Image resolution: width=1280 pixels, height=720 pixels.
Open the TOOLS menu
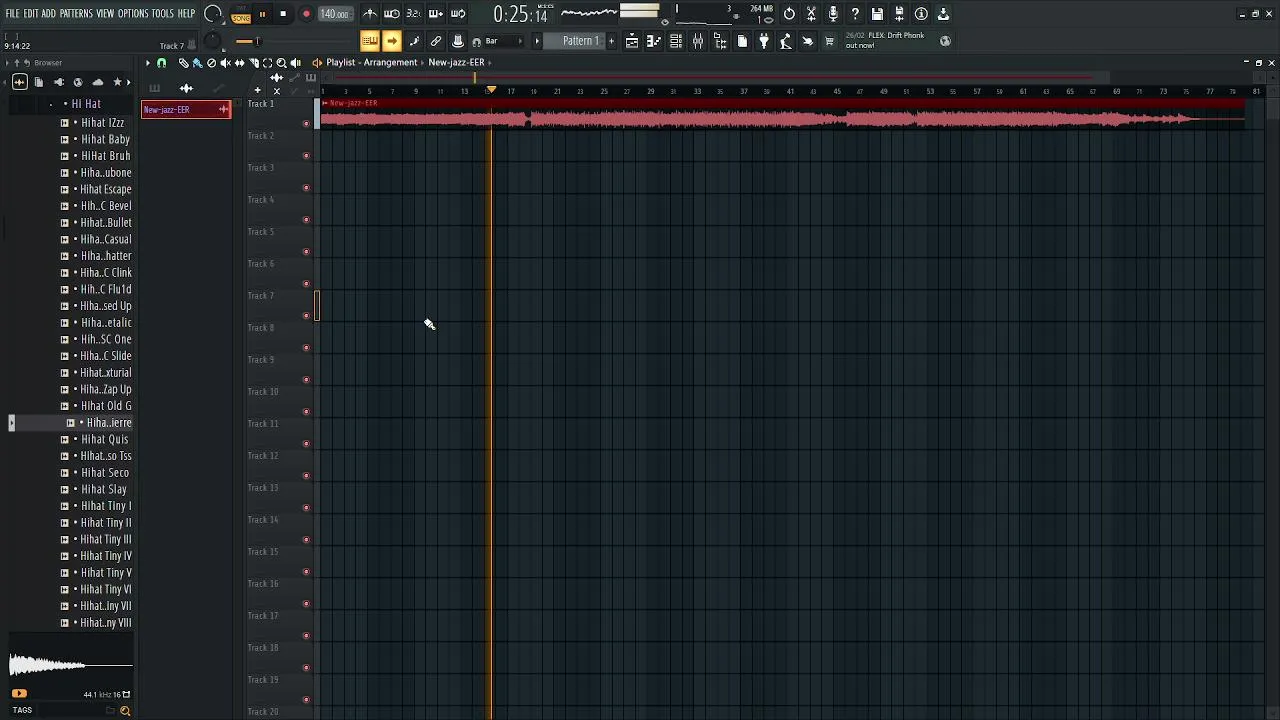pyautogui.click(x=163, y=14)
